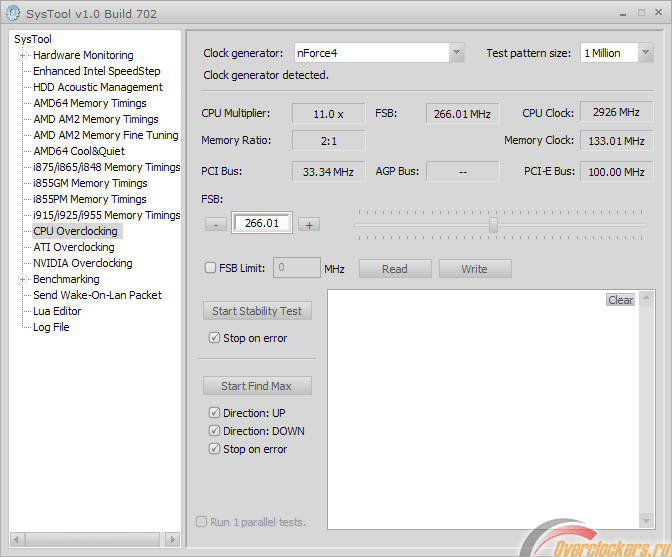Click the SysTool root node
The image size is (672, 557).
point(33,39)
